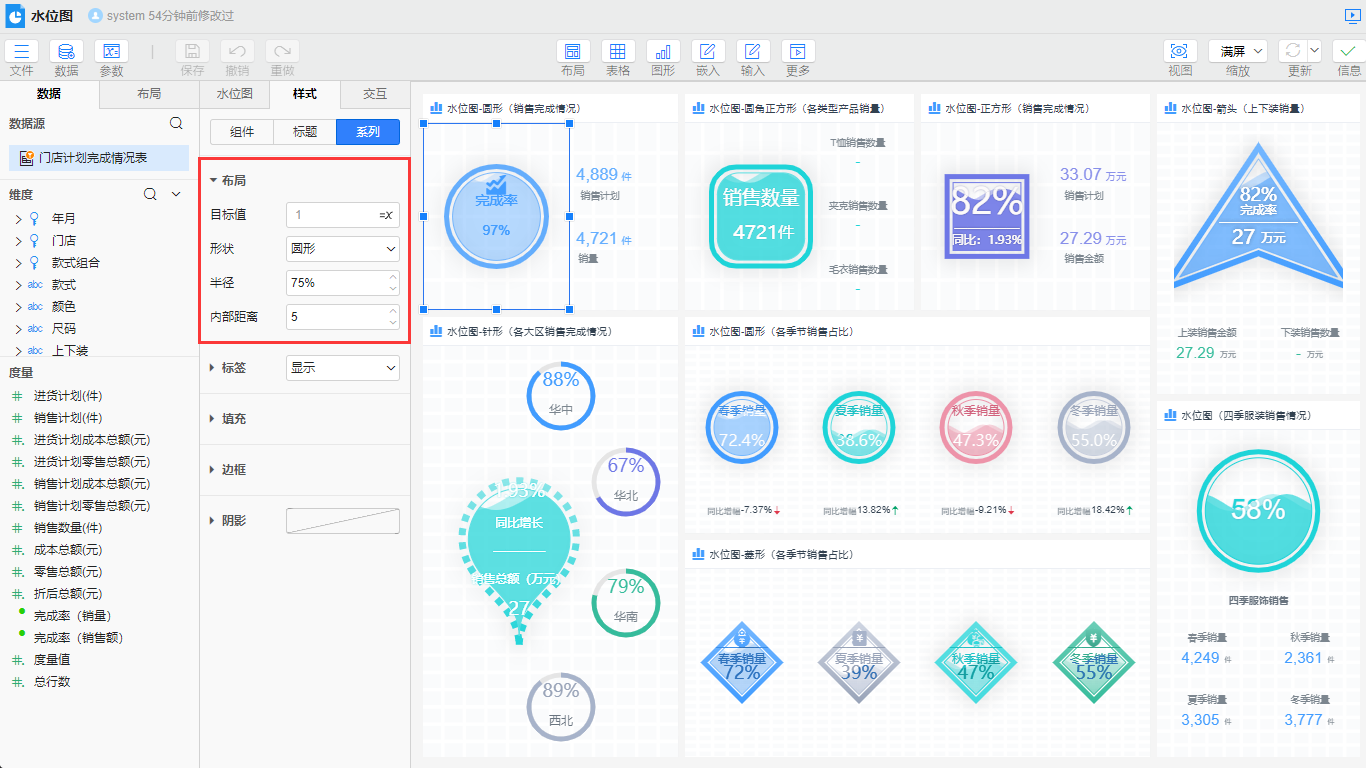Viewport: 1366px width, 768px height.
Task: Open the 文件 menu icon
Action: (22, 52)
